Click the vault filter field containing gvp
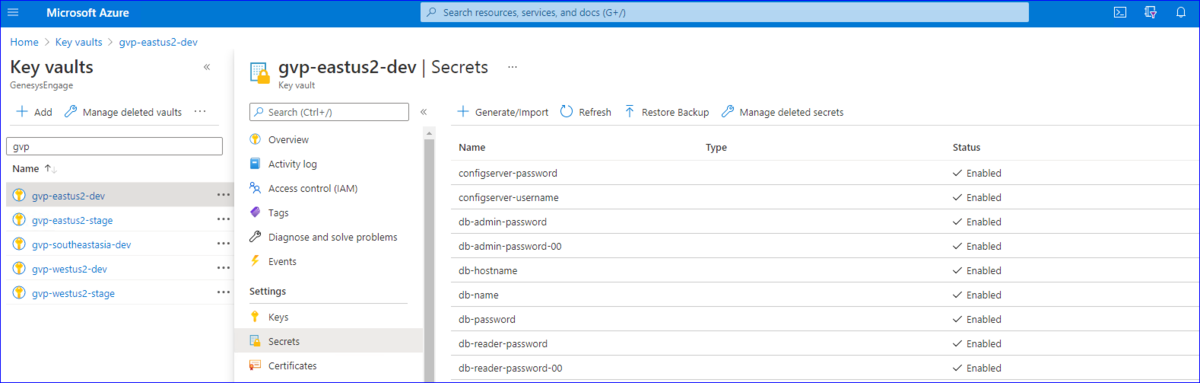Viewport: 1200px width, 383px height. [x=113, y=146]
